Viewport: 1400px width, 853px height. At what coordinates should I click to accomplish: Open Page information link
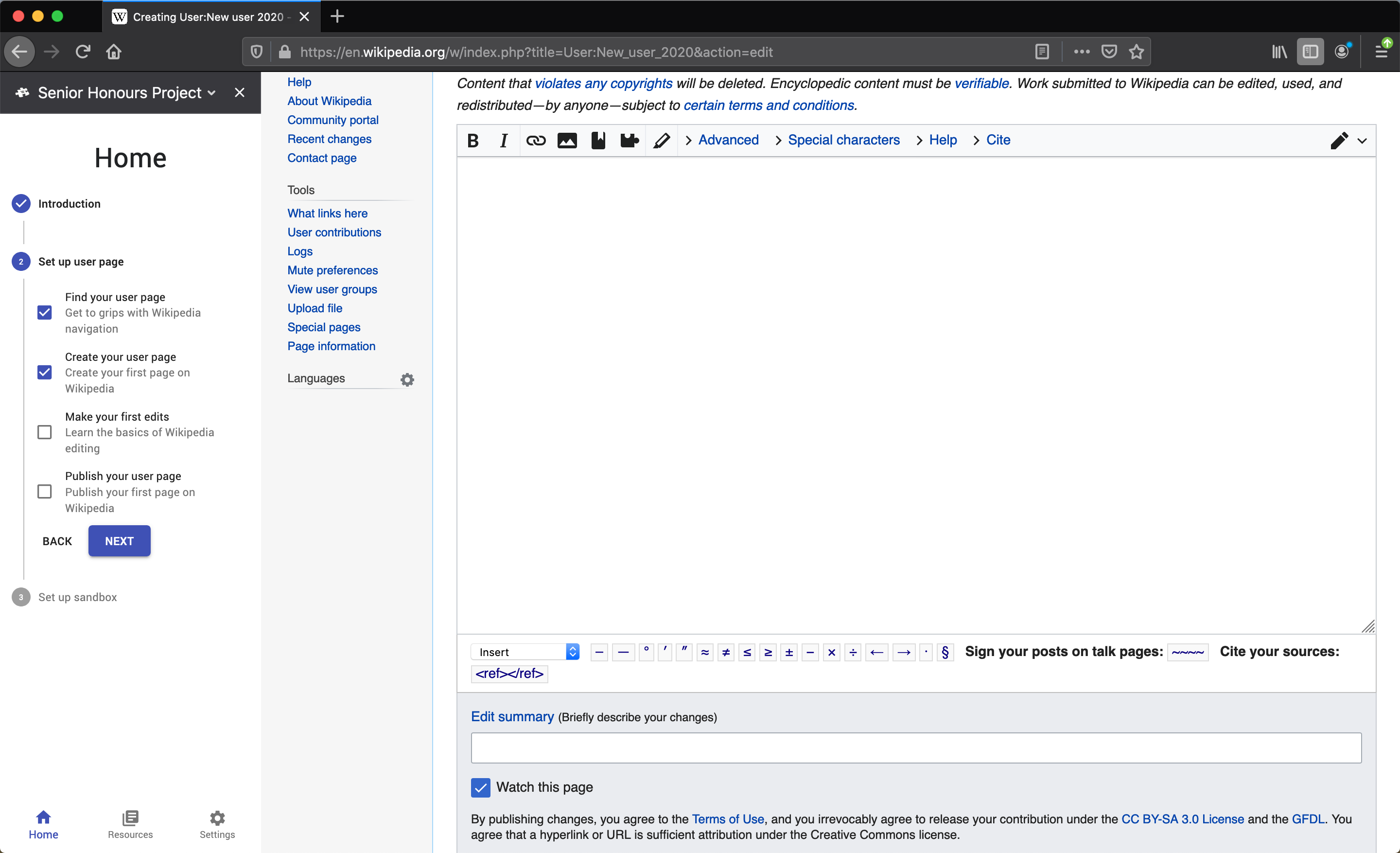pyautogui.click(x=331, y=346)
